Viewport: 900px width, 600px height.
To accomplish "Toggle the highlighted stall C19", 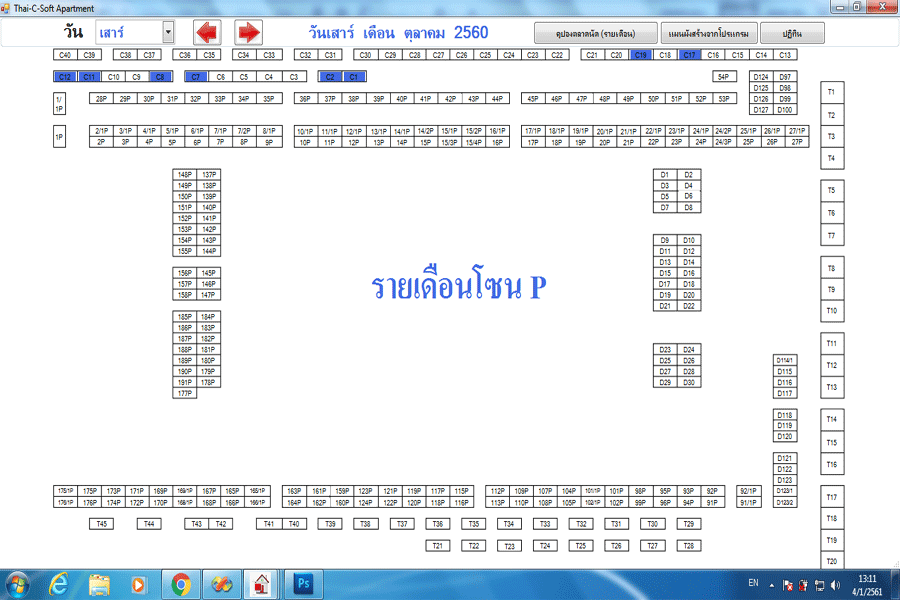I will [641, 55].
